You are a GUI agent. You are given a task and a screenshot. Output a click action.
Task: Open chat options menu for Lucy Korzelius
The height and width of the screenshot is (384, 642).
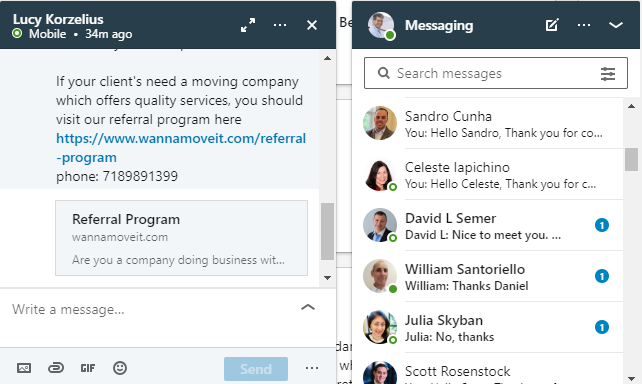280,25
